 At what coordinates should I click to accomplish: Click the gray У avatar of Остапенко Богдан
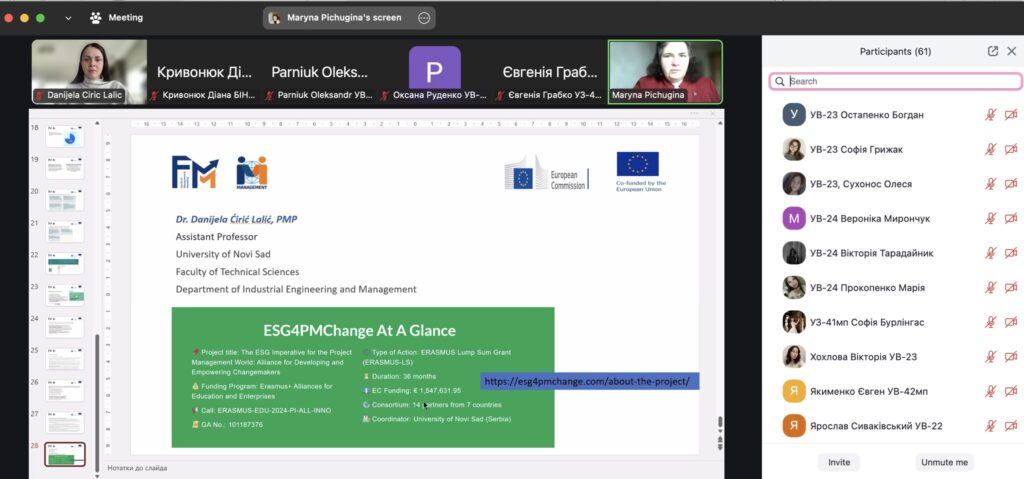(794, 115)
